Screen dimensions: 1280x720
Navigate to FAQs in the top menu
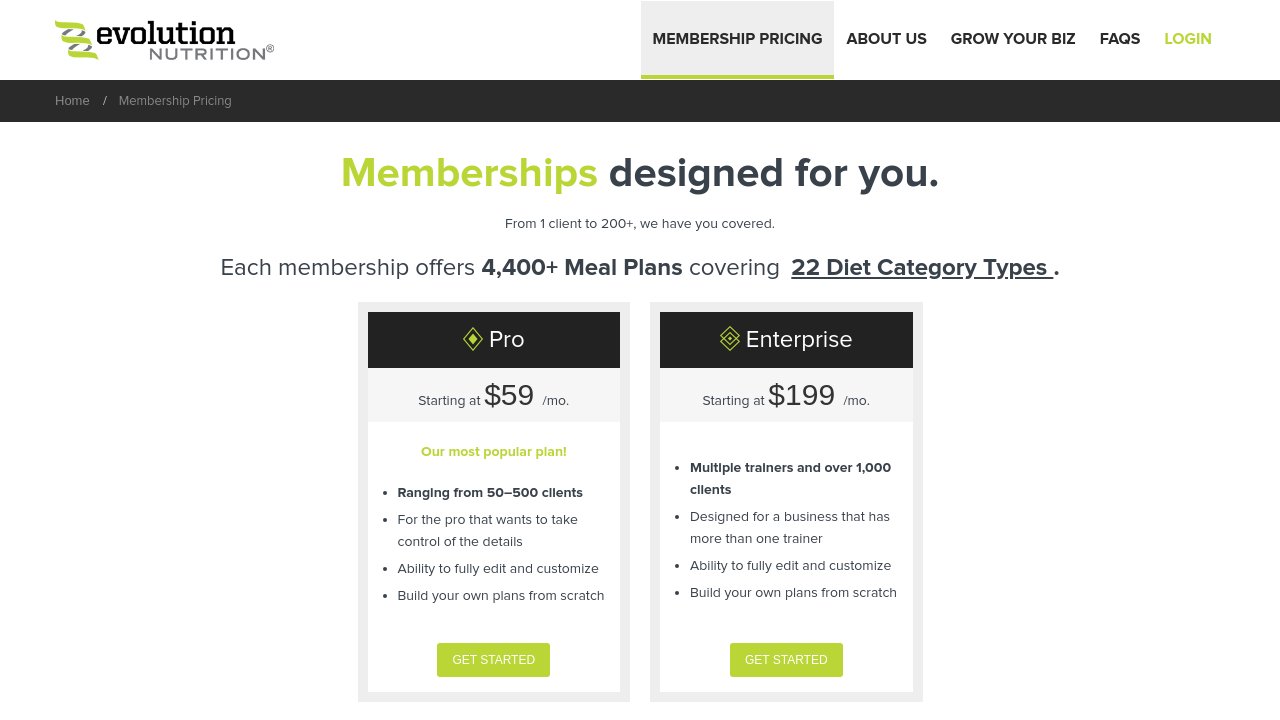click(1120, 39)
